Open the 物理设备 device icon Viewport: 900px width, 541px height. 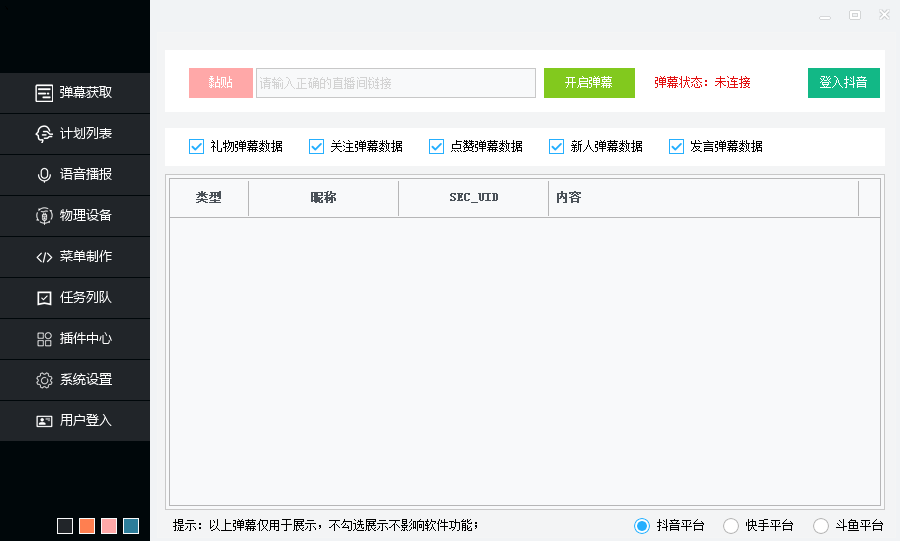[44, 216]
